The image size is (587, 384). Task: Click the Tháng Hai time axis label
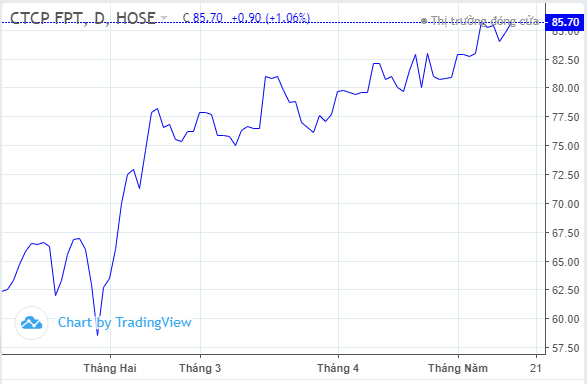110,368
